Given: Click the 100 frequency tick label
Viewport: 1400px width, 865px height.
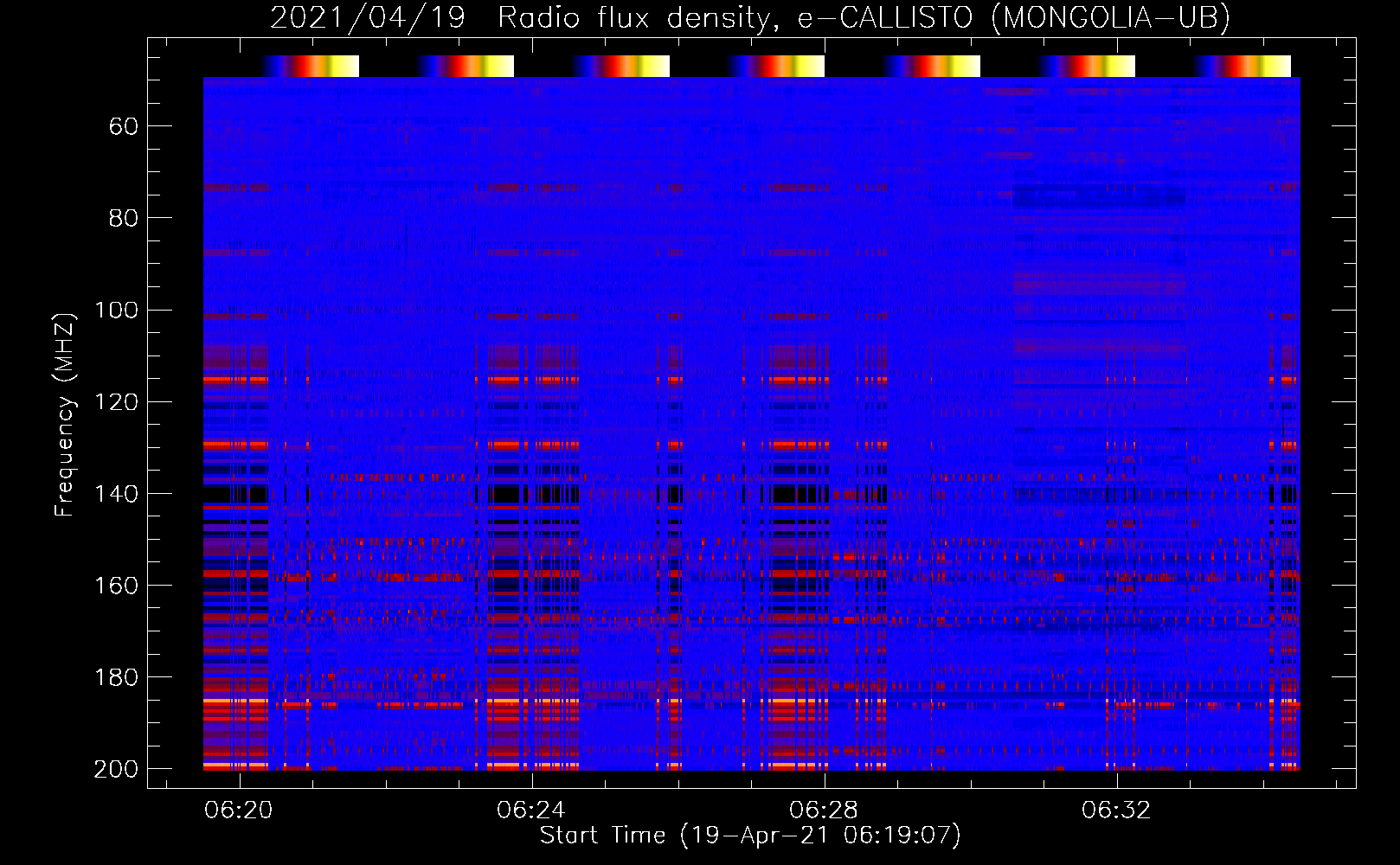Looking at the screenshot, I should coord(117,311).
